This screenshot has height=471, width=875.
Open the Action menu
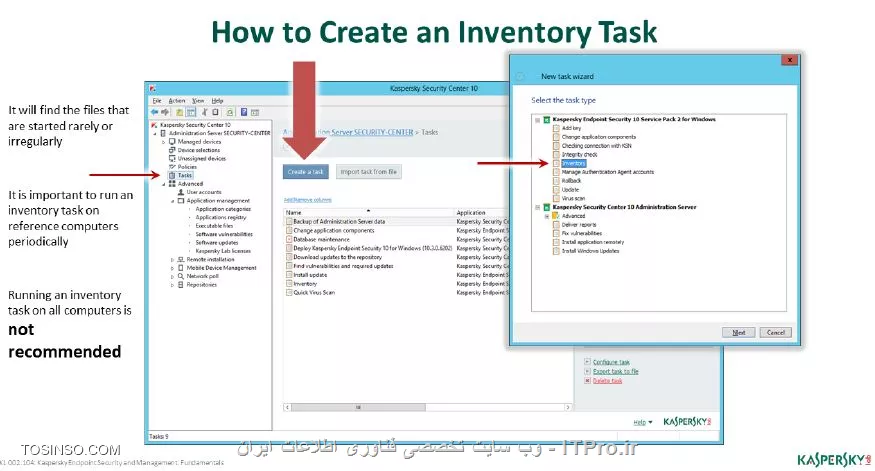point(176,101)
